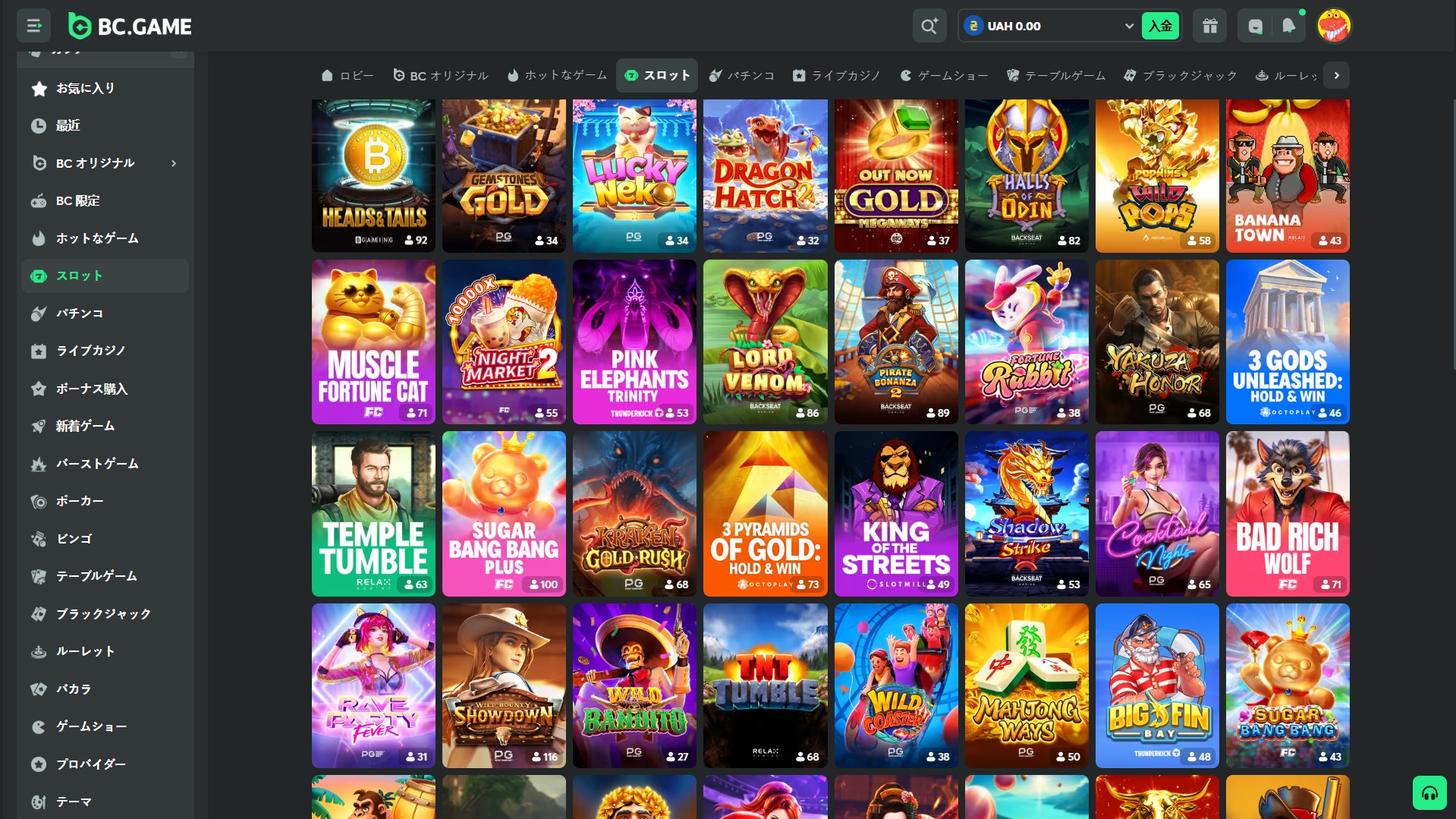Open the Halls of Odin game thumbnail
Screen dimensions: 1456x819
click(1027, 175)
